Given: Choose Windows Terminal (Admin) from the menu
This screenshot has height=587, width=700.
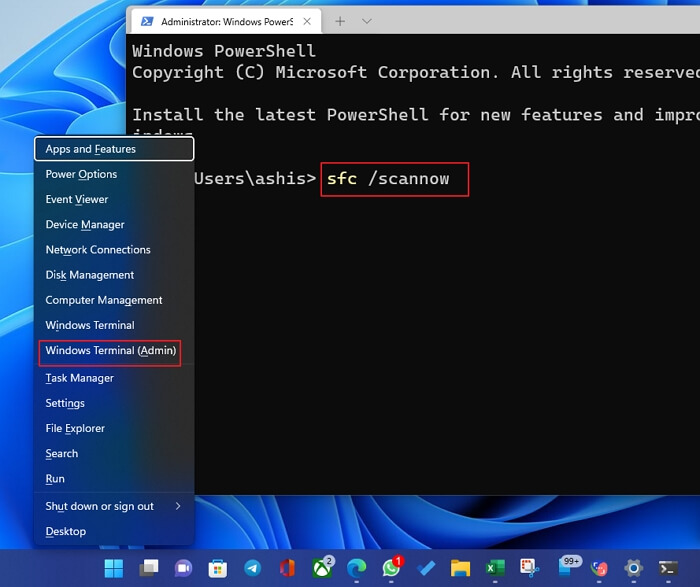Looking at the screenshot, I should pos(111,351).
